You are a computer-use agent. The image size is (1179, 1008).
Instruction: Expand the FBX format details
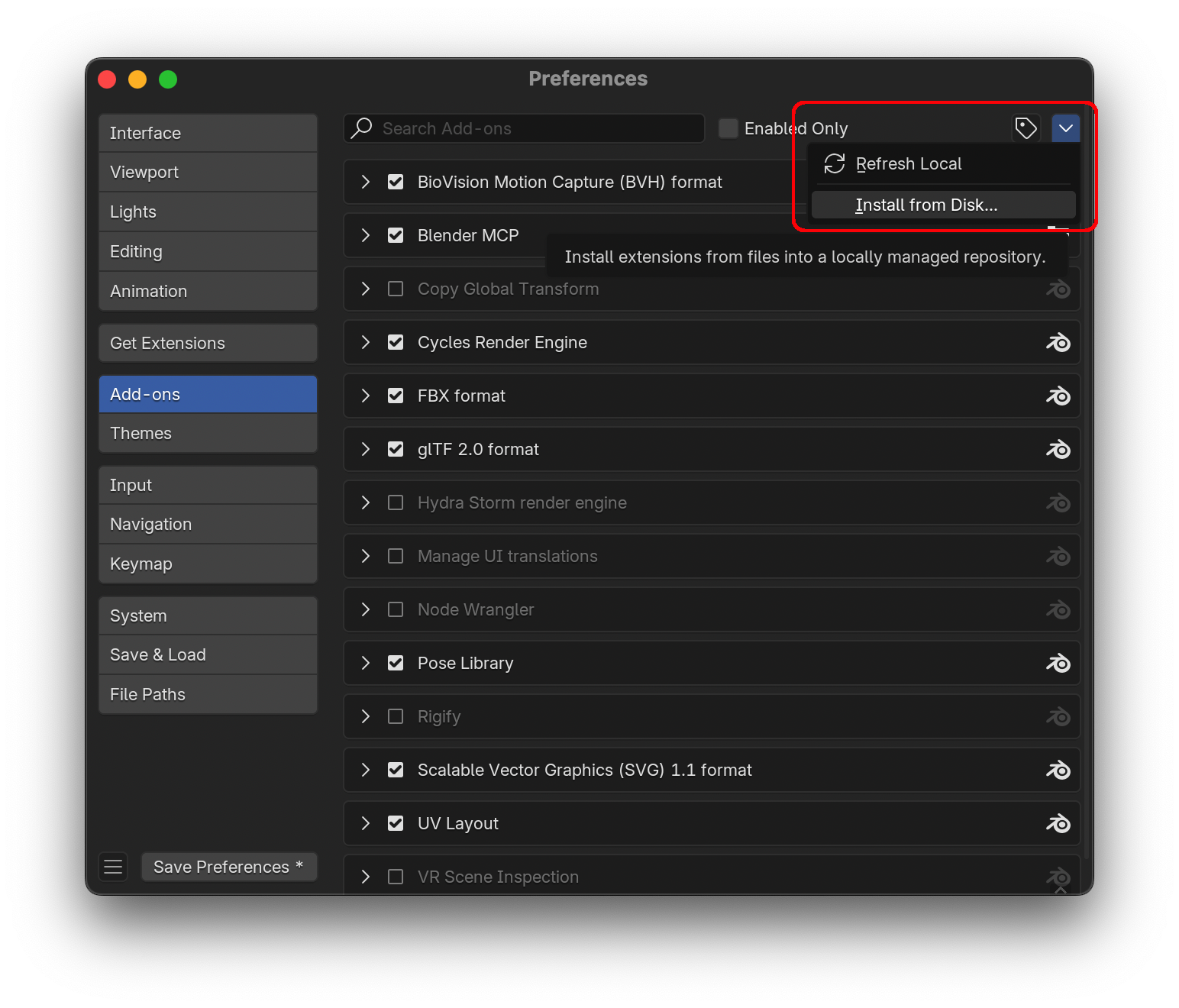tap(366, 396)
